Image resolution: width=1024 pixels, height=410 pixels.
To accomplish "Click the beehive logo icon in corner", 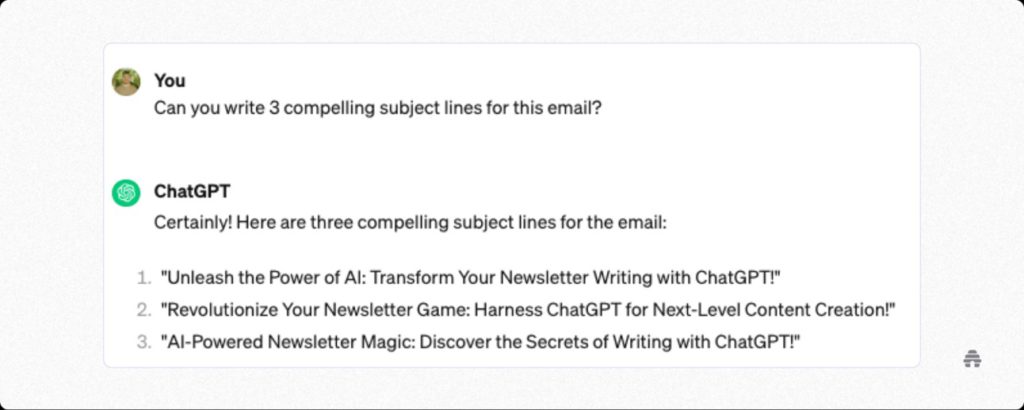I will pyautogui.click(x=971, y=359).
